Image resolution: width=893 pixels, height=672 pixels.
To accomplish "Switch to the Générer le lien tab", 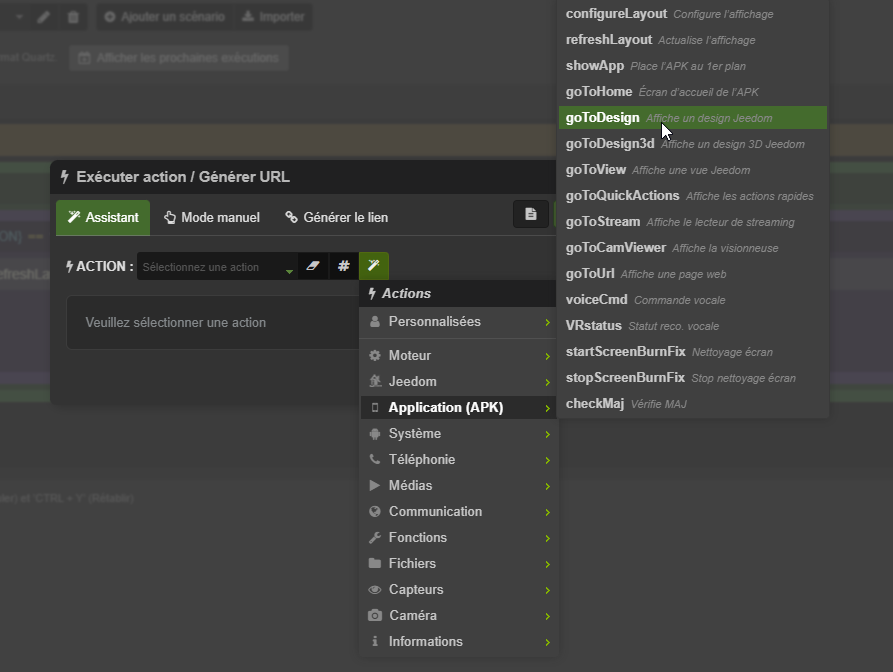I will point(337,218).
